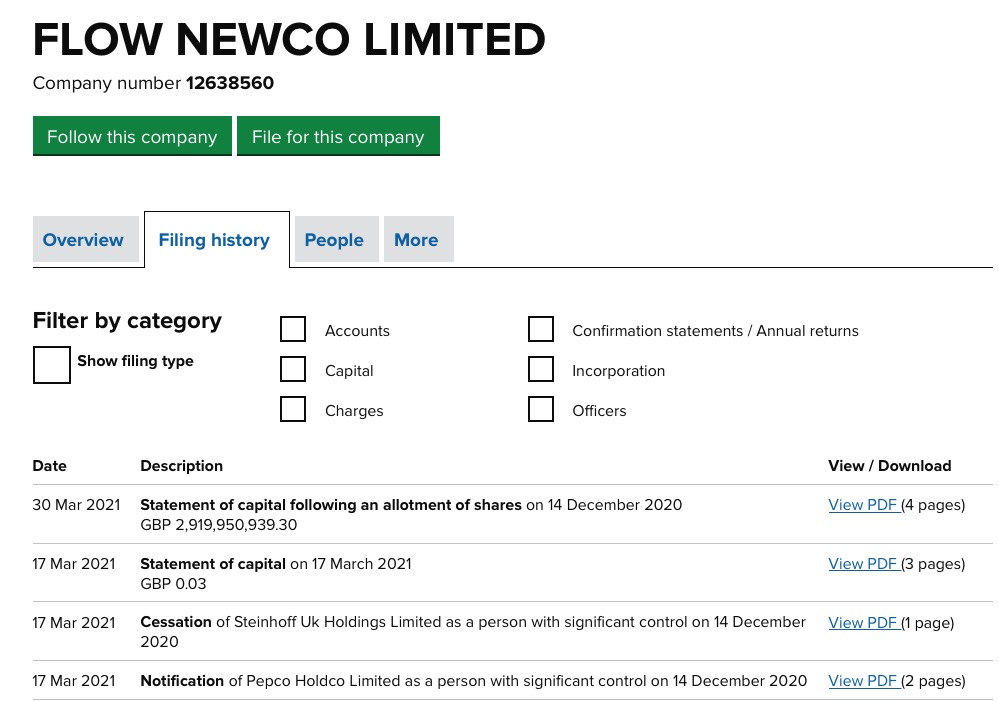Toggle the Charges category checkbox
999x701 pixels.
[x=293, y=410]
